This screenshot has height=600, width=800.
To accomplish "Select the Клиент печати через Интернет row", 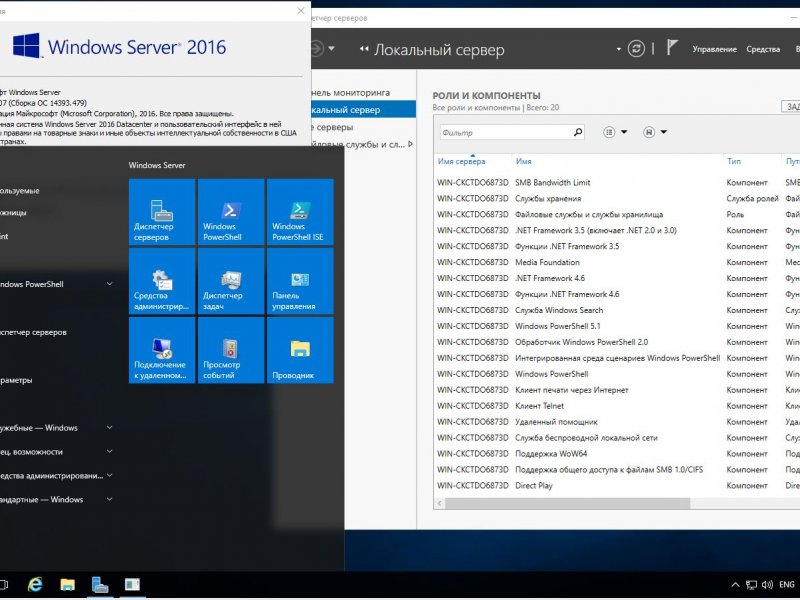I will coord(617,390).
